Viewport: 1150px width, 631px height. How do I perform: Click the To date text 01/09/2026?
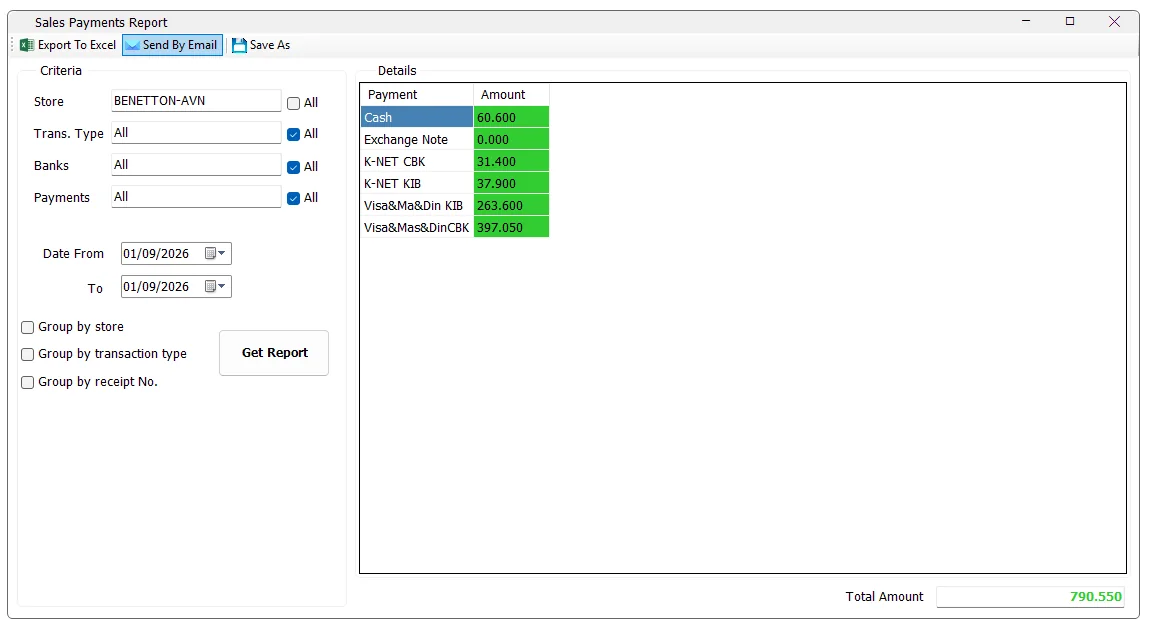pyautogui.click(x=156, y=287)
